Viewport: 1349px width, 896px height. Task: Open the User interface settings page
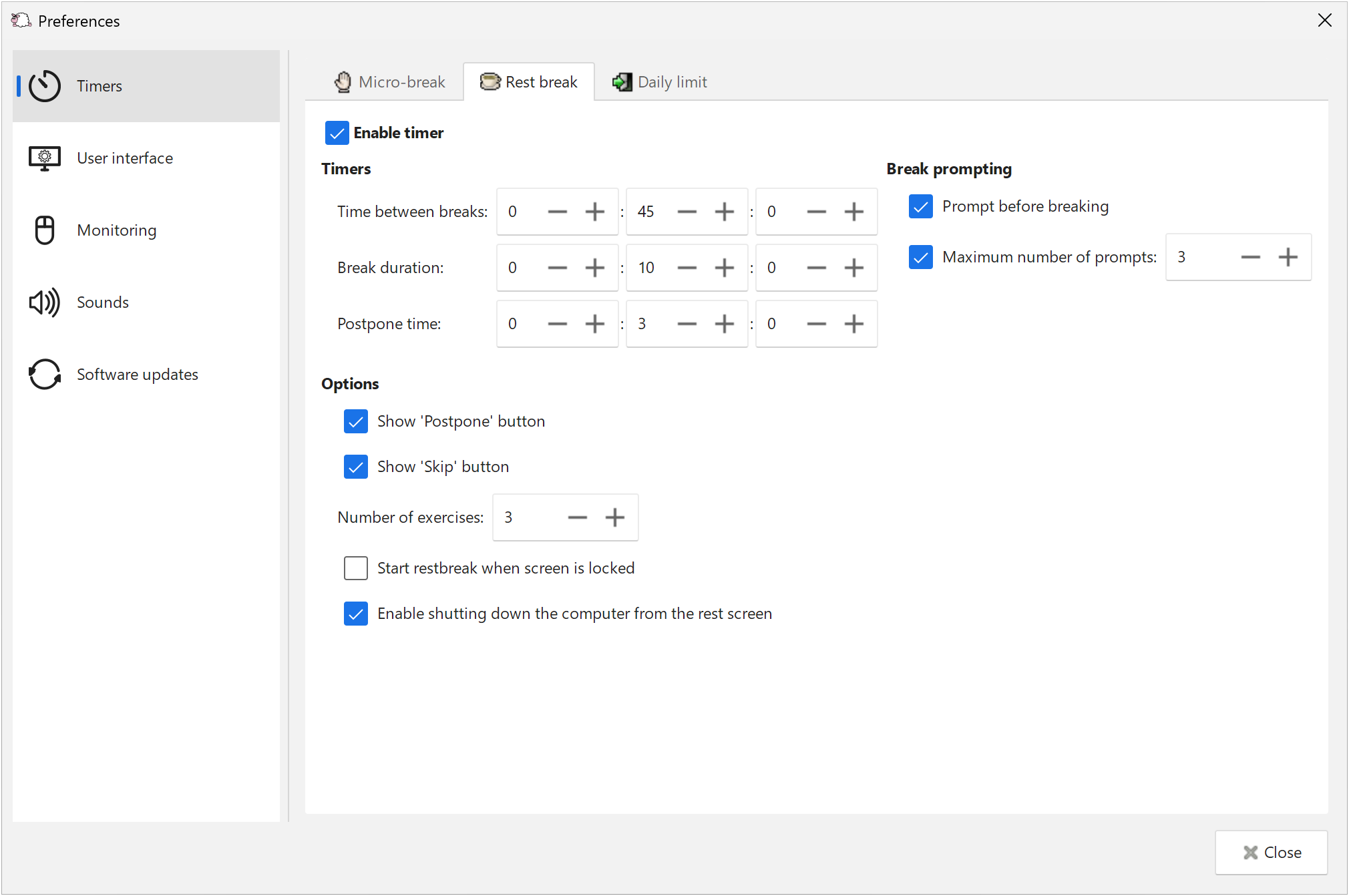[146, 158]
